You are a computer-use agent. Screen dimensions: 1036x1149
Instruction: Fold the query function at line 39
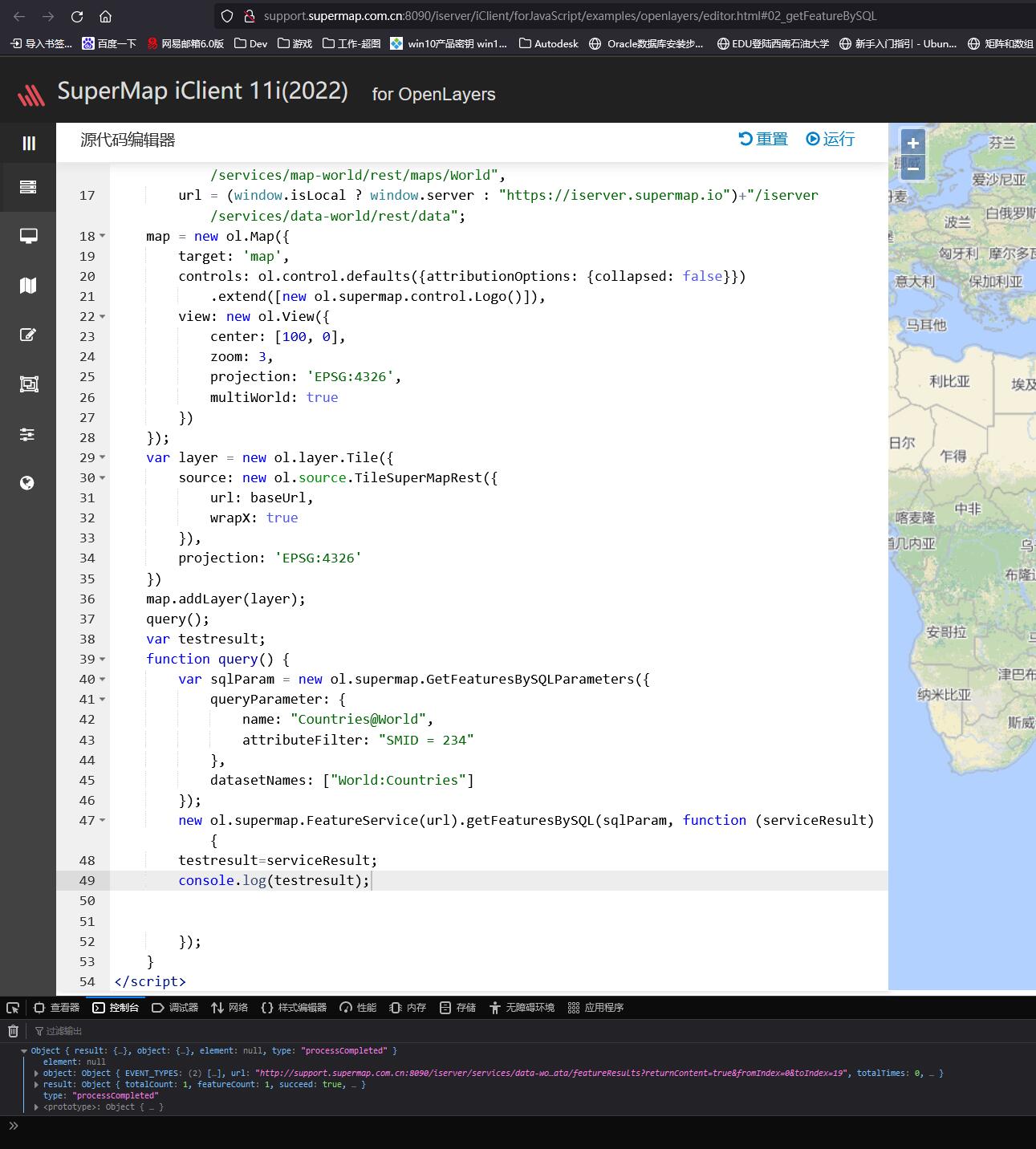(x=102, y=660)
